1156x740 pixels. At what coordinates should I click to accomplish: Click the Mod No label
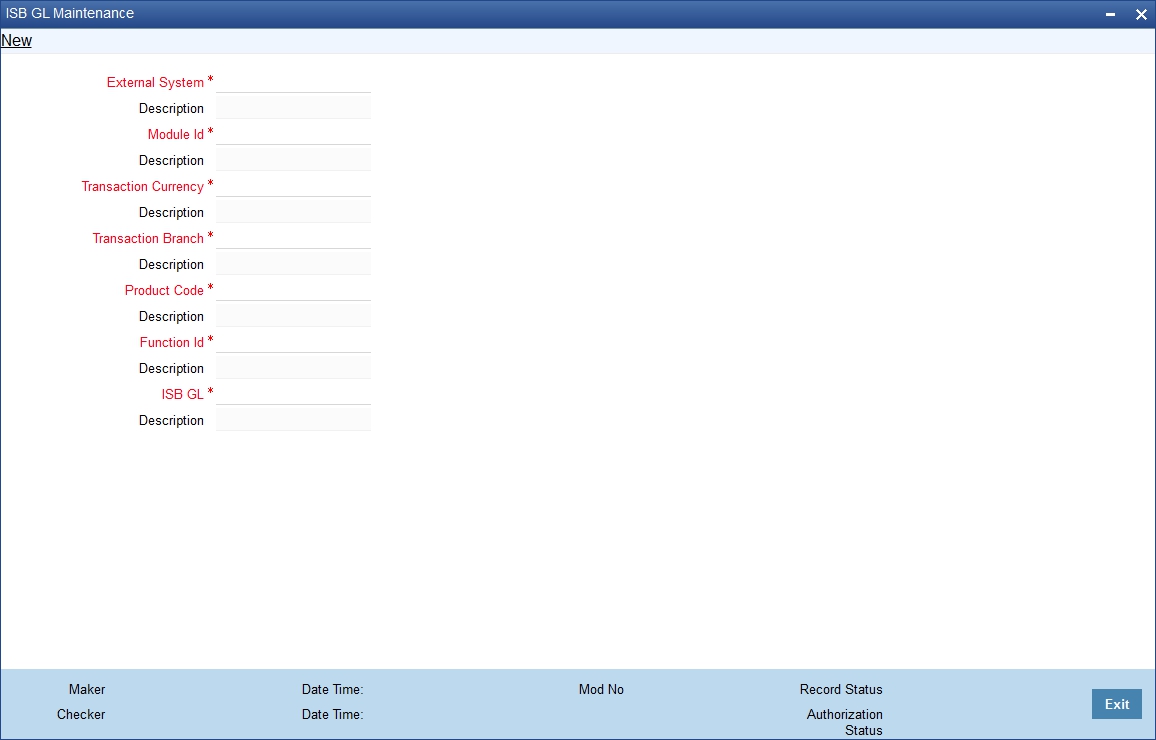(601, 689)
